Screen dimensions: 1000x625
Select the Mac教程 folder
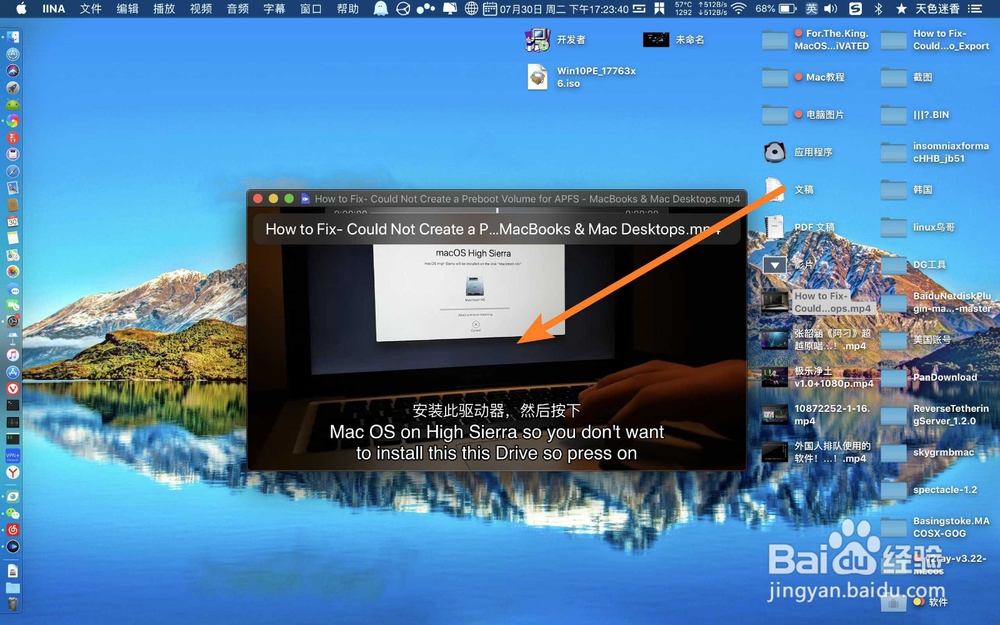tap(804, 77)
